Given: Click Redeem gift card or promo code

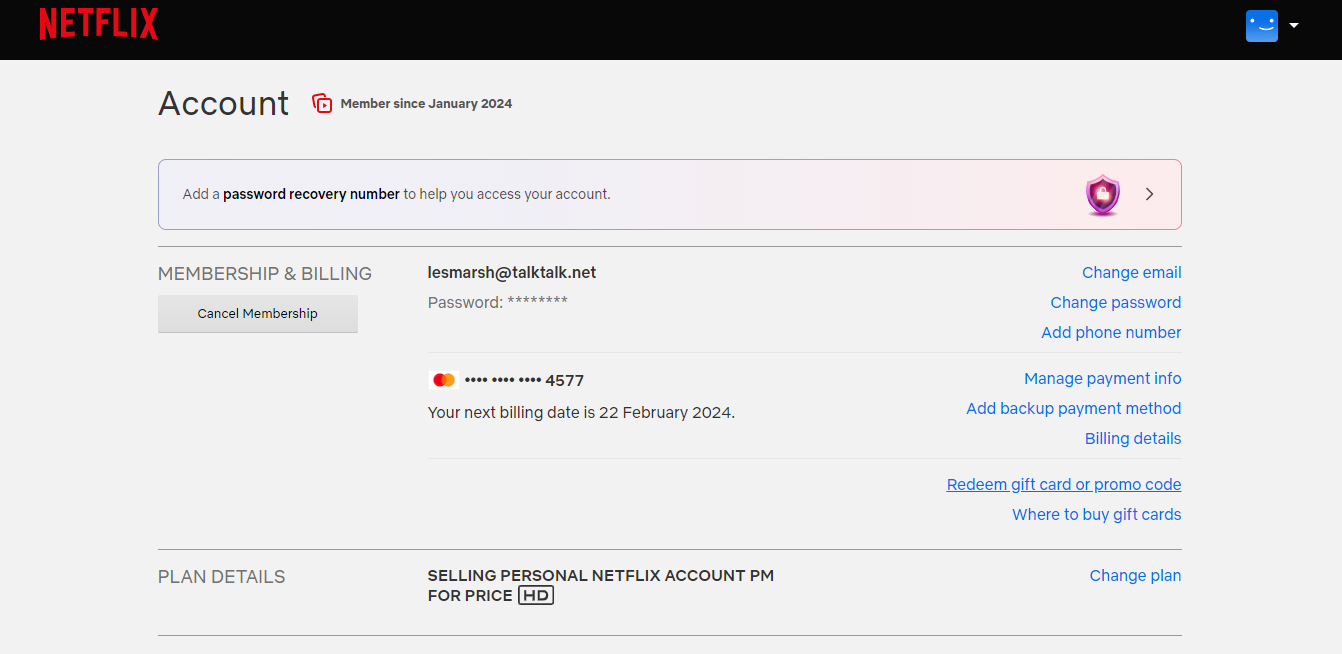Looking at the screenshot, I should pos(1064,484).
